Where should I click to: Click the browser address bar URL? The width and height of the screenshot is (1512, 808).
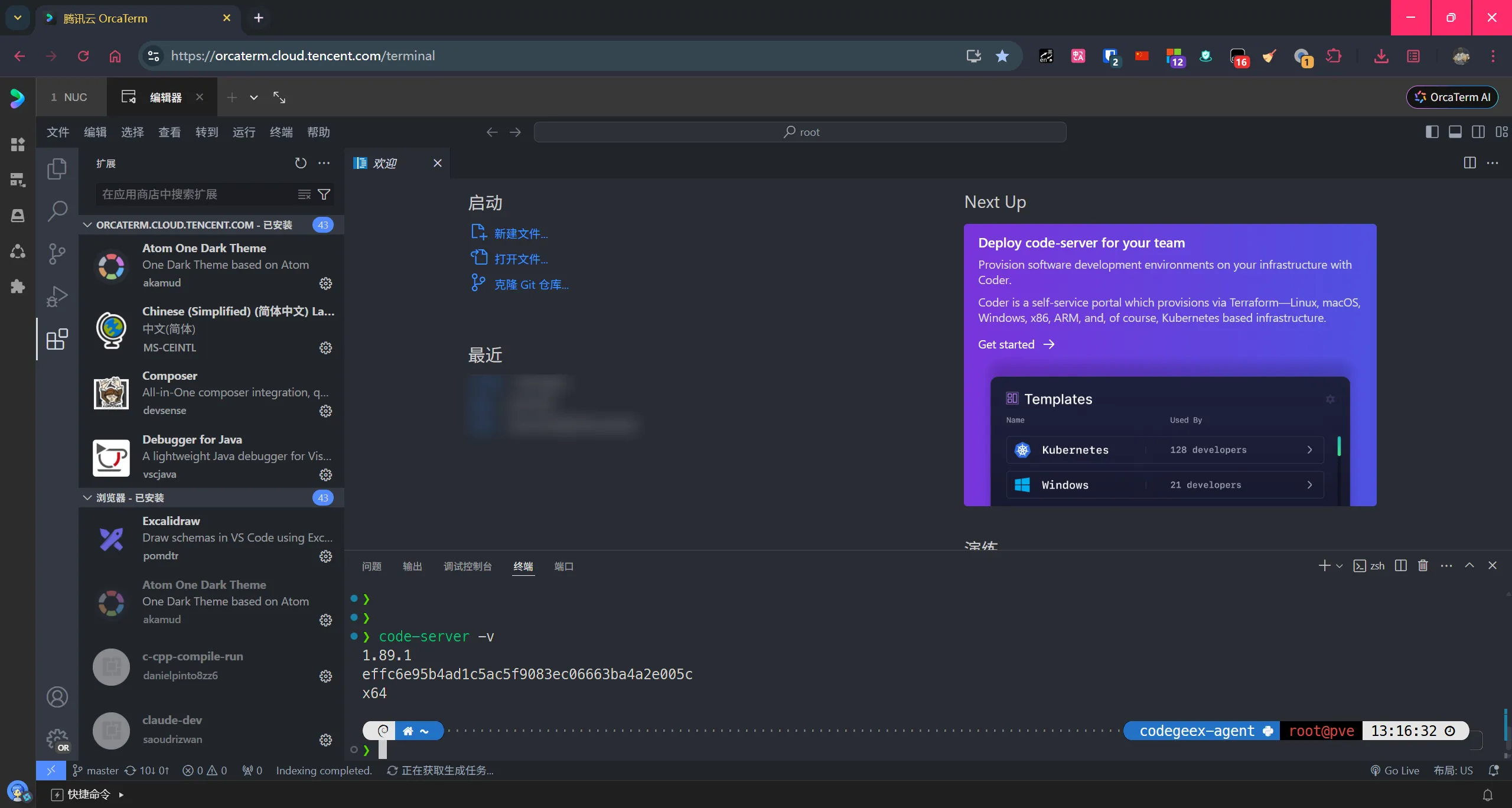(x=303, y=56)
